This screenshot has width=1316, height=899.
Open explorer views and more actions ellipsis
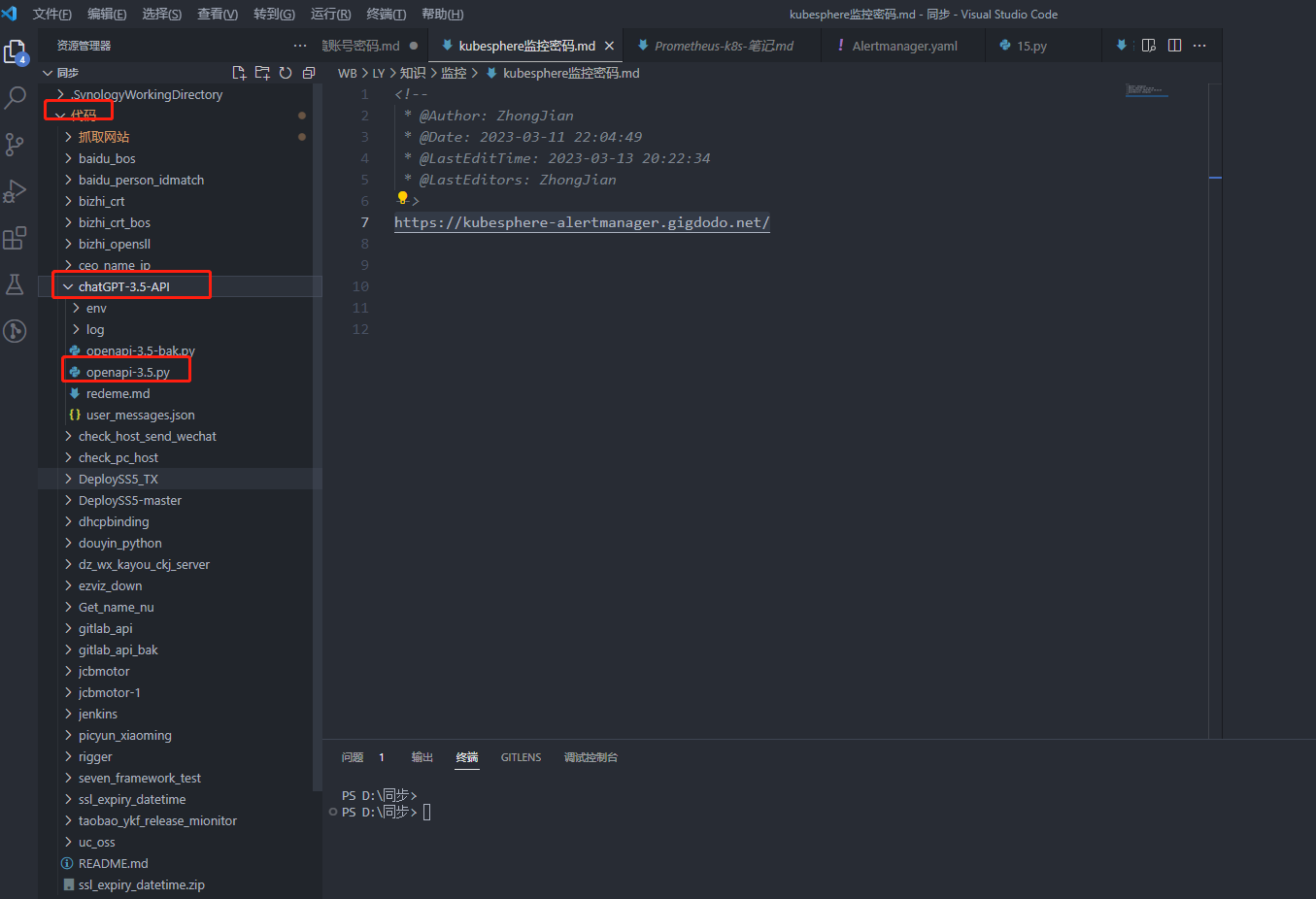[x=300, y=46]
